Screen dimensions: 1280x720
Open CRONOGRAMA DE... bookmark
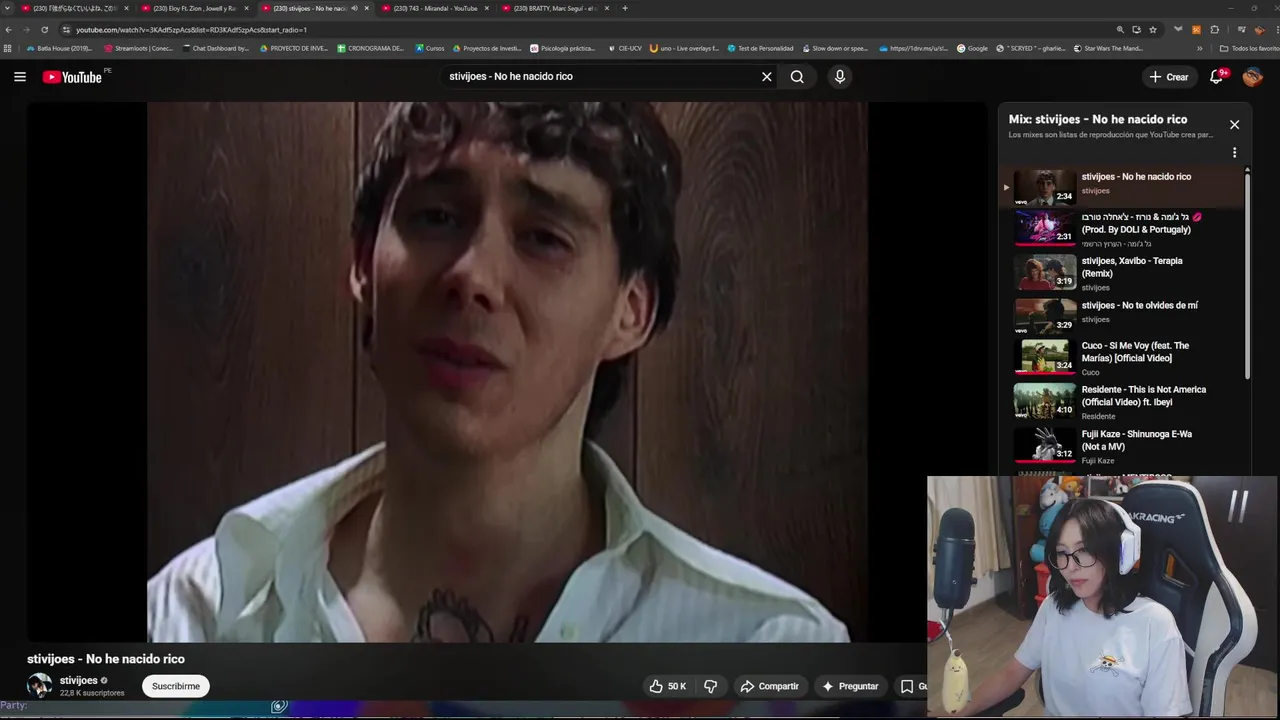(371, 48)
